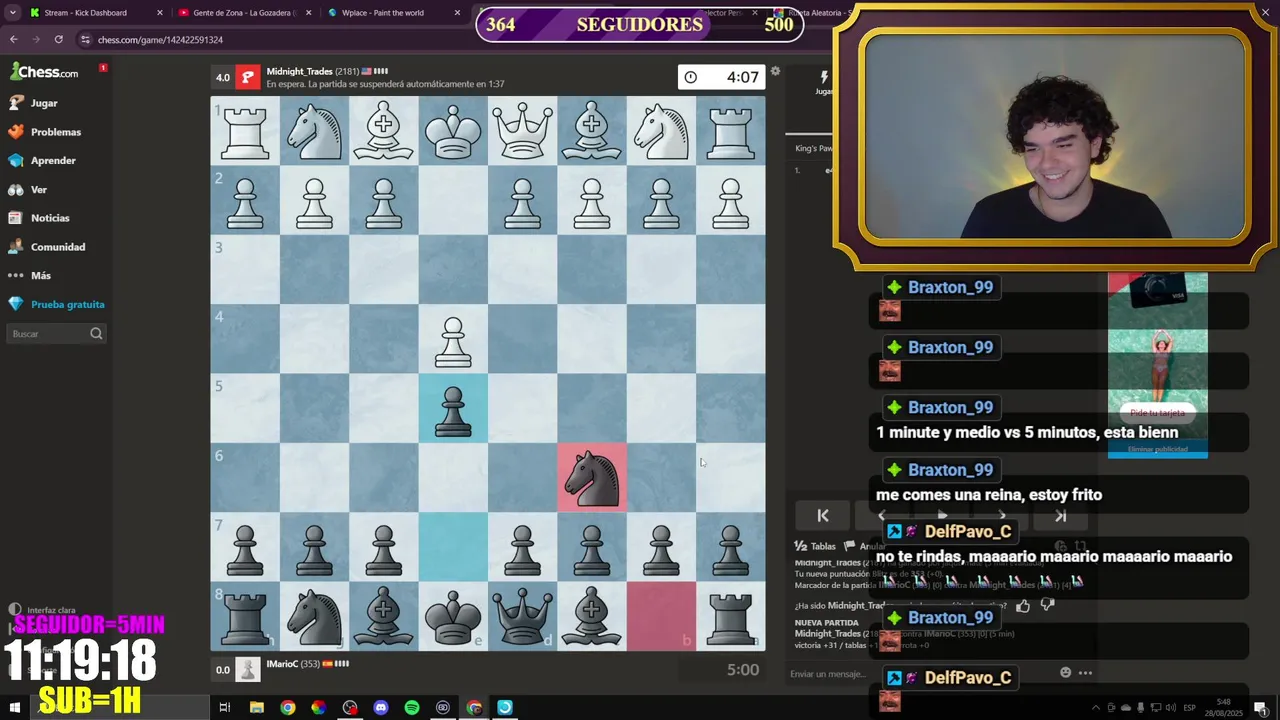This screenshot has width=1280, height=720.
Task: Jump to first move of game
Action: [823, 516]
